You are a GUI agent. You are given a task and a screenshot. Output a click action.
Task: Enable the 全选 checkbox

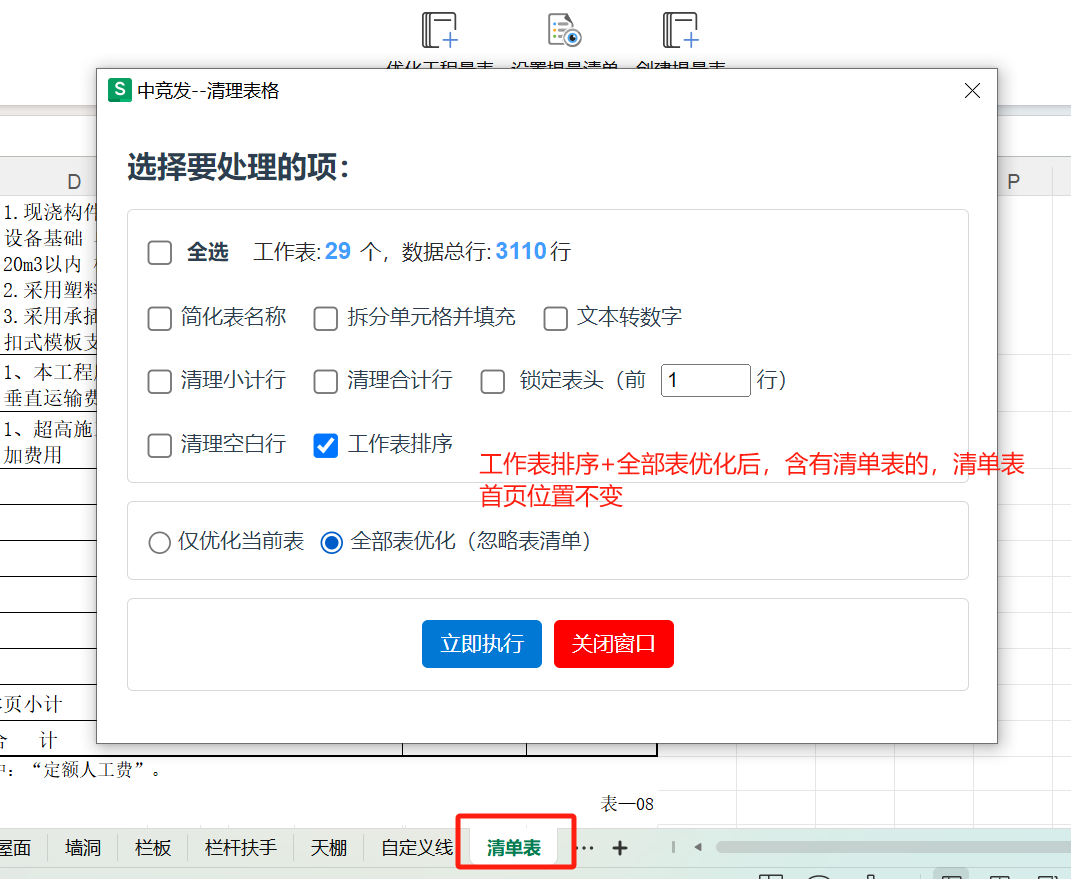point(160,253)
